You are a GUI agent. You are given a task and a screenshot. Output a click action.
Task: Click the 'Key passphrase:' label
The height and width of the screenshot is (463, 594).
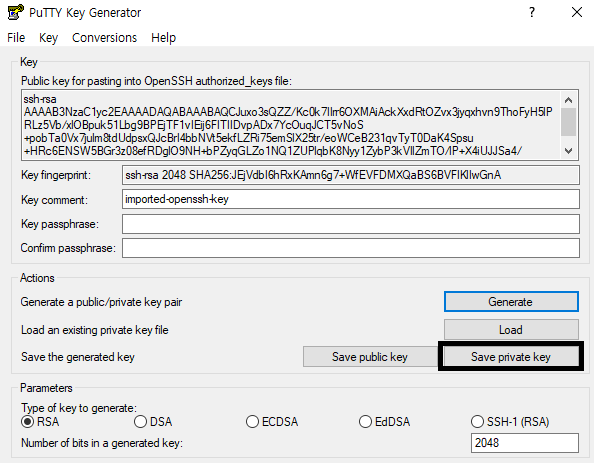coord(60,224)
